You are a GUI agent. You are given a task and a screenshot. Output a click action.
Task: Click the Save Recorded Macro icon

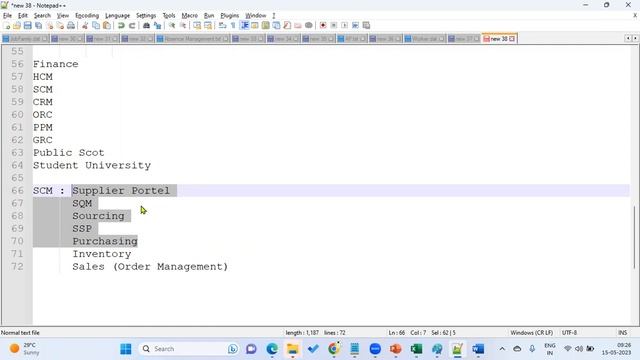click(366, 25)
